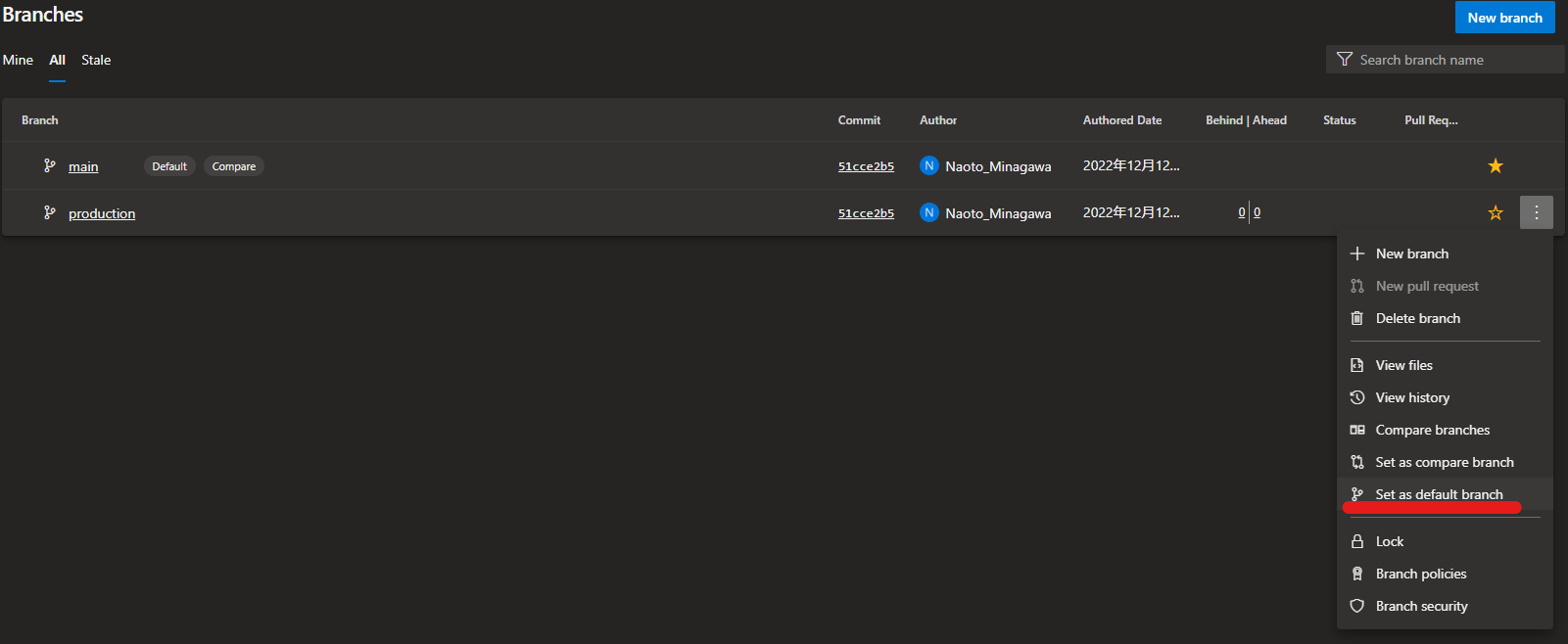Image resolution: width=1568 pixels, height=644 pixels.
Task: Click the ribbon icon beside Branch policies
Action: pos(1357,574)
